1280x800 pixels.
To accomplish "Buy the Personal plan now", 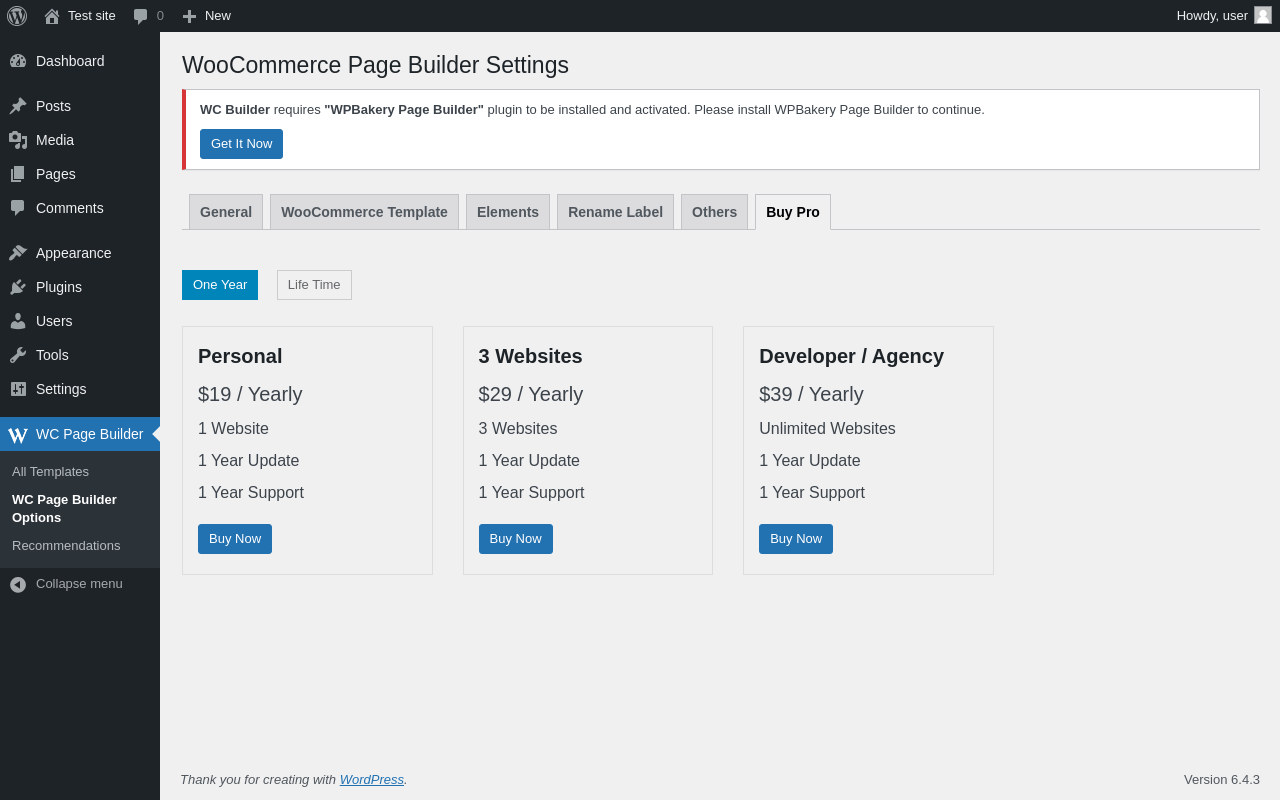I will (235, 539).
